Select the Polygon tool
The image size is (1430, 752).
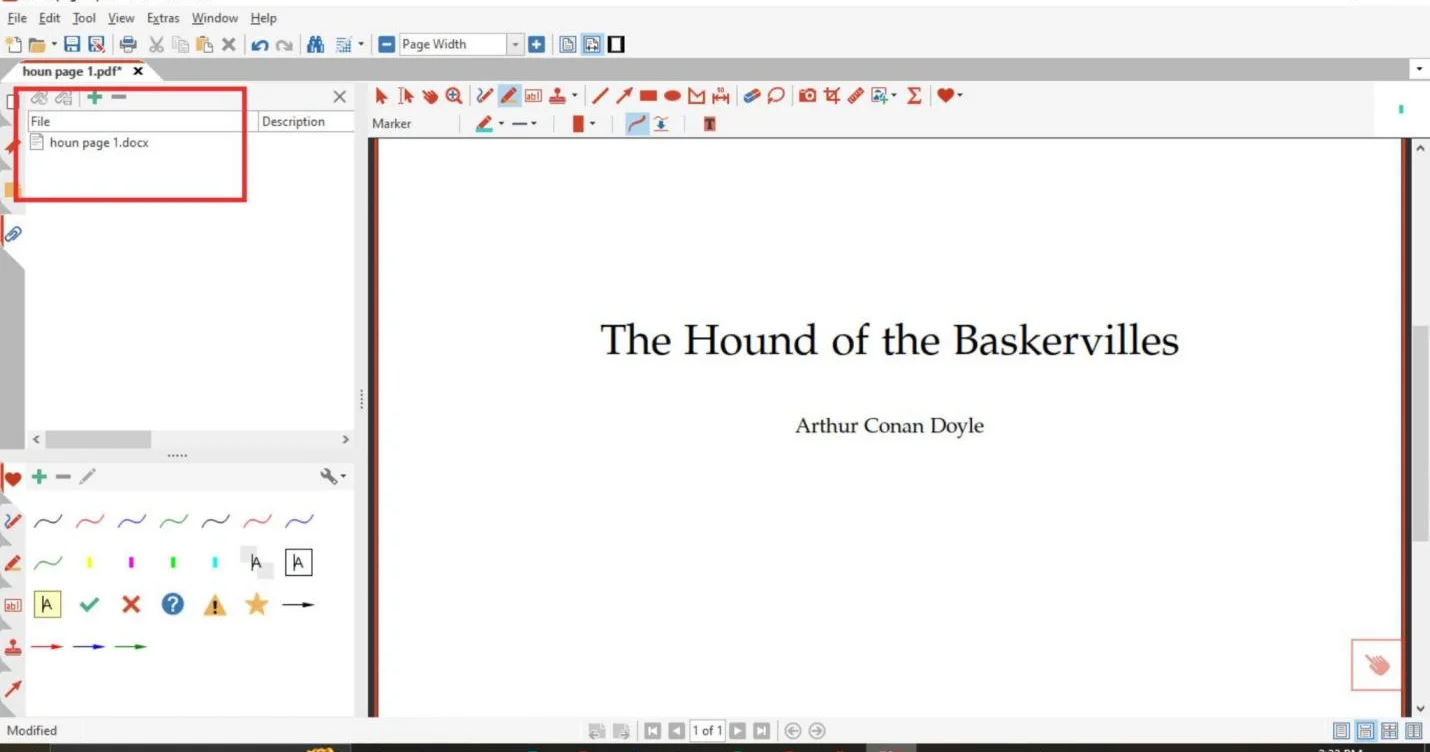point(697,96)
